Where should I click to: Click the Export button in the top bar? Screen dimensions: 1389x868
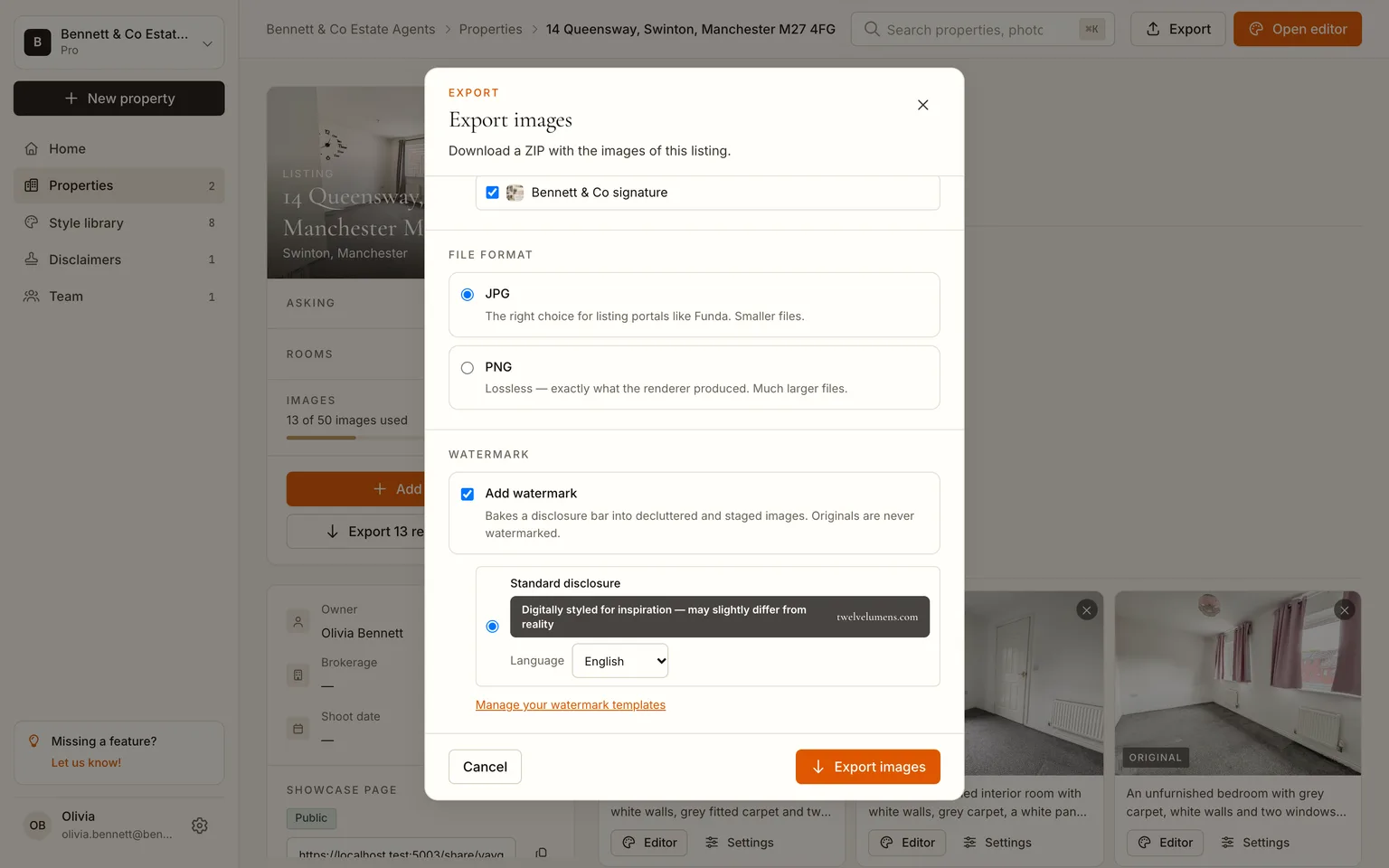pos(1178,29)
